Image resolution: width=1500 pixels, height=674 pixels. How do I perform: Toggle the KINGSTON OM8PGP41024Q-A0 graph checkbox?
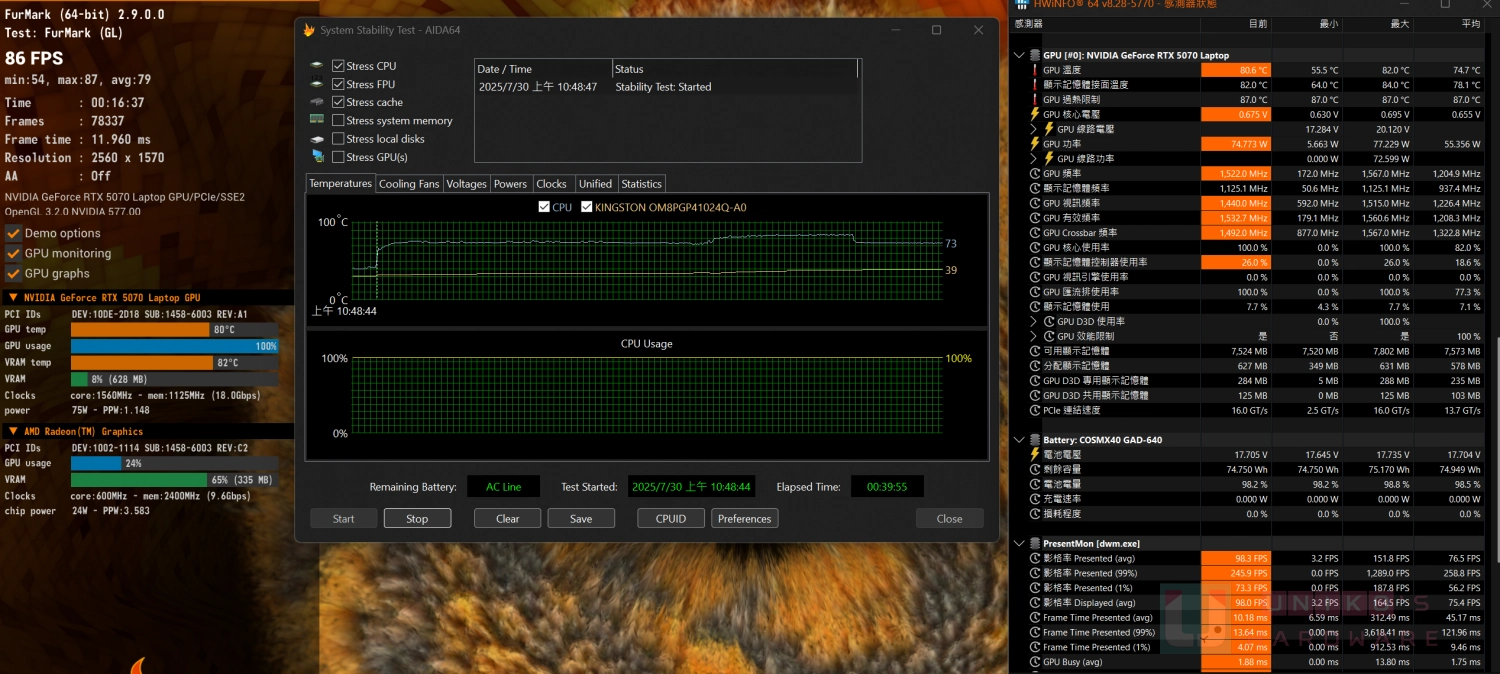coord(587,207)
